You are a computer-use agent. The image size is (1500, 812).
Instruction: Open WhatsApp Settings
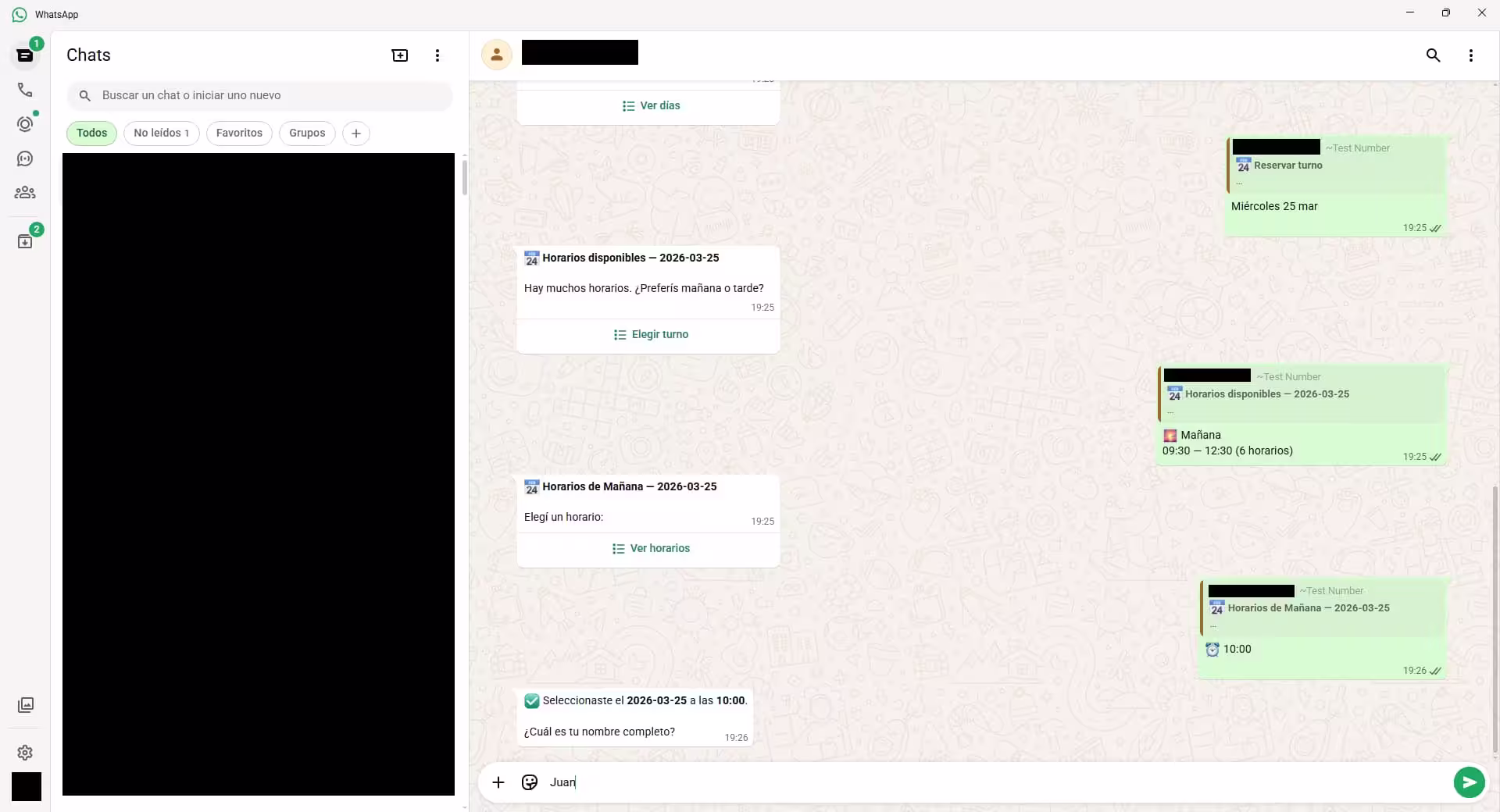25,753
